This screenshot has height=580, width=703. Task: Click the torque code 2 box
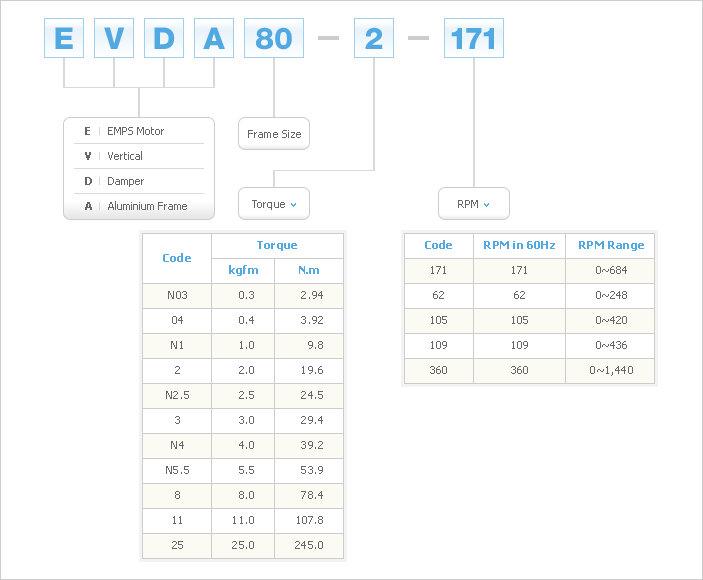click(374, 39)
